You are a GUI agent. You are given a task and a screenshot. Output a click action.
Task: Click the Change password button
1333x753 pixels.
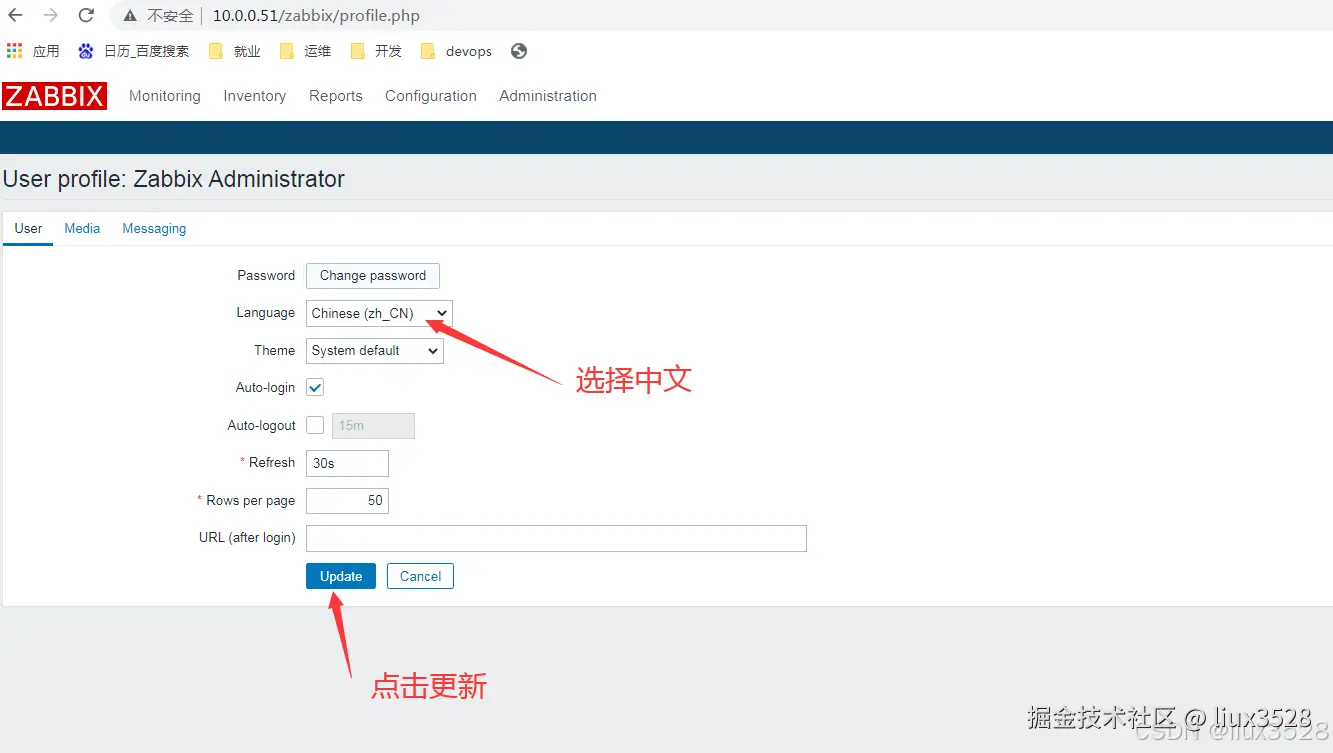point(372,275)
